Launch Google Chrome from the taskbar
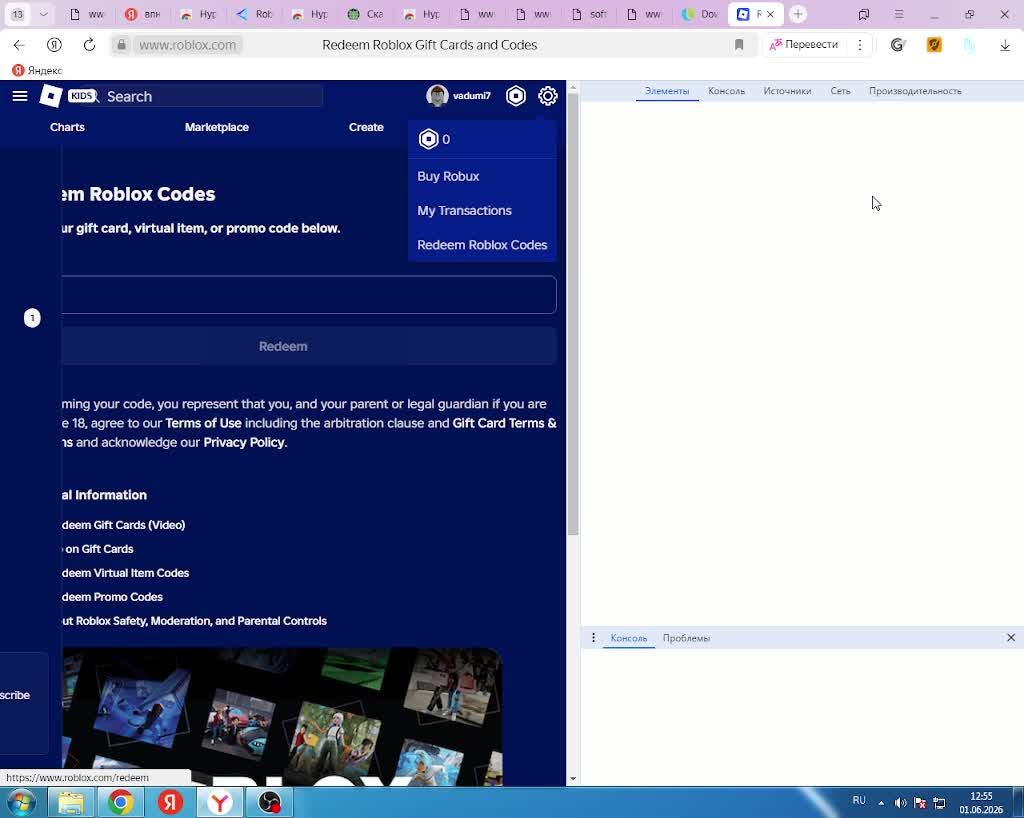 point(121,802)
